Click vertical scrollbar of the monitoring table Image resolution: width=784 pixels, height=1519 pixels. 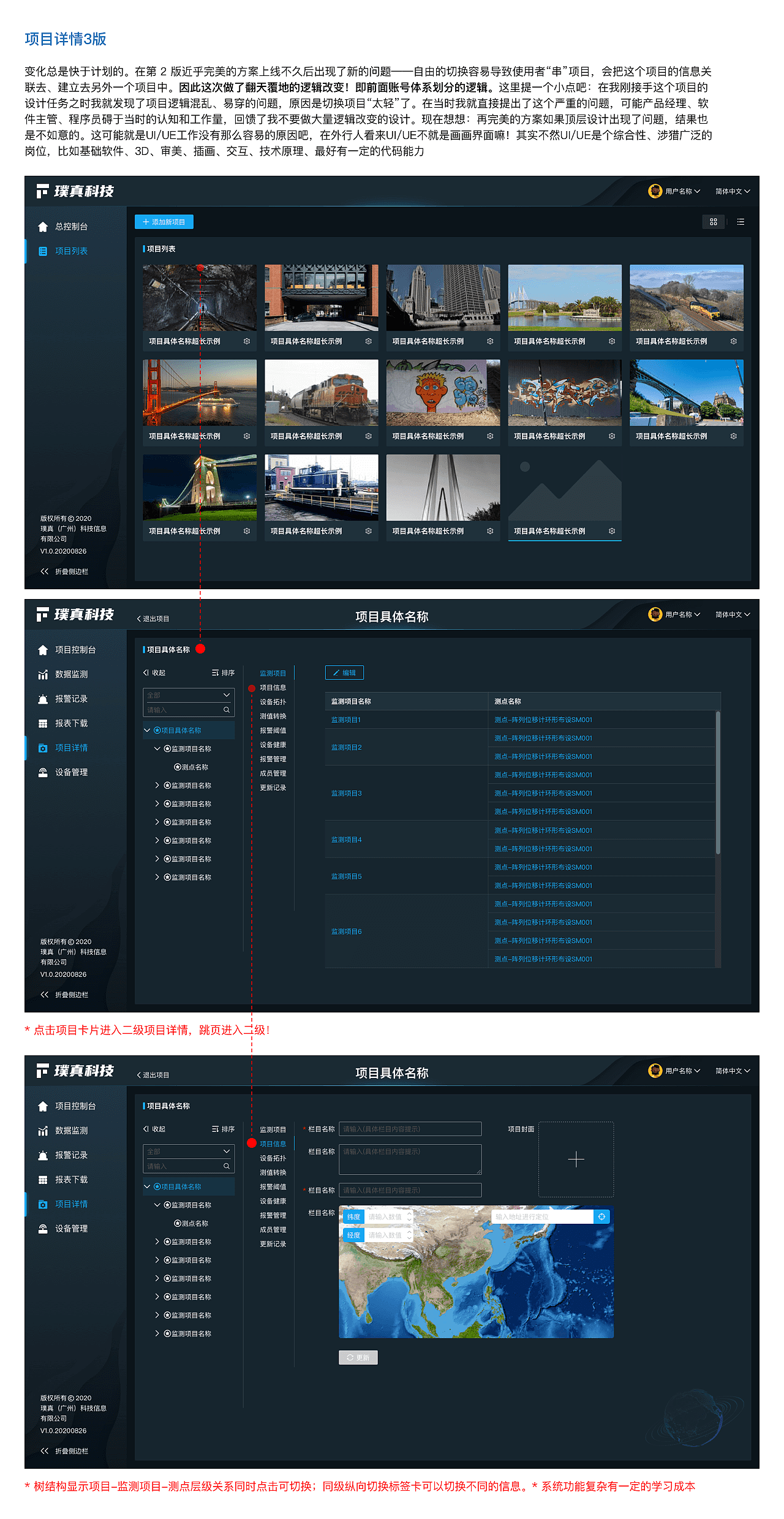[x=718, y=782]
